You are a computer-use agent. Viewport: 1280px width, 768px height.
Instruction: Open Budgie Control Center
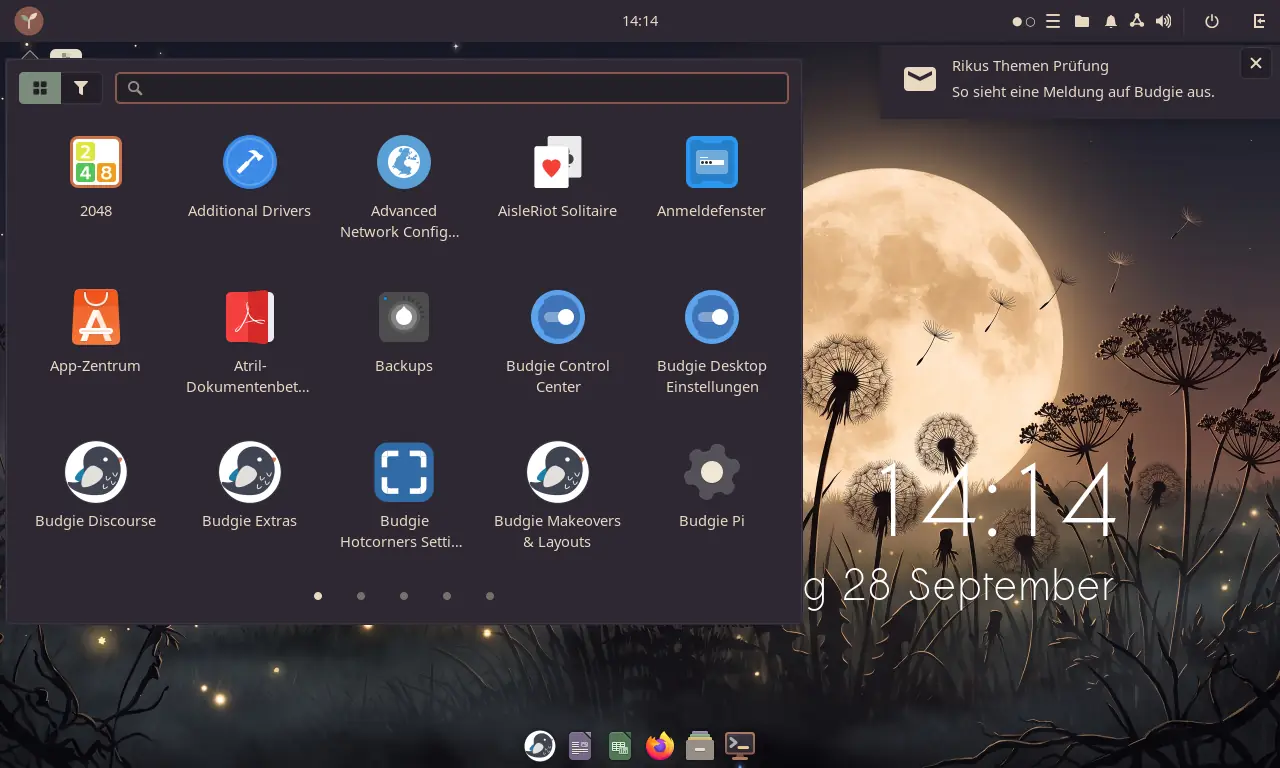[x=557, y=342]
